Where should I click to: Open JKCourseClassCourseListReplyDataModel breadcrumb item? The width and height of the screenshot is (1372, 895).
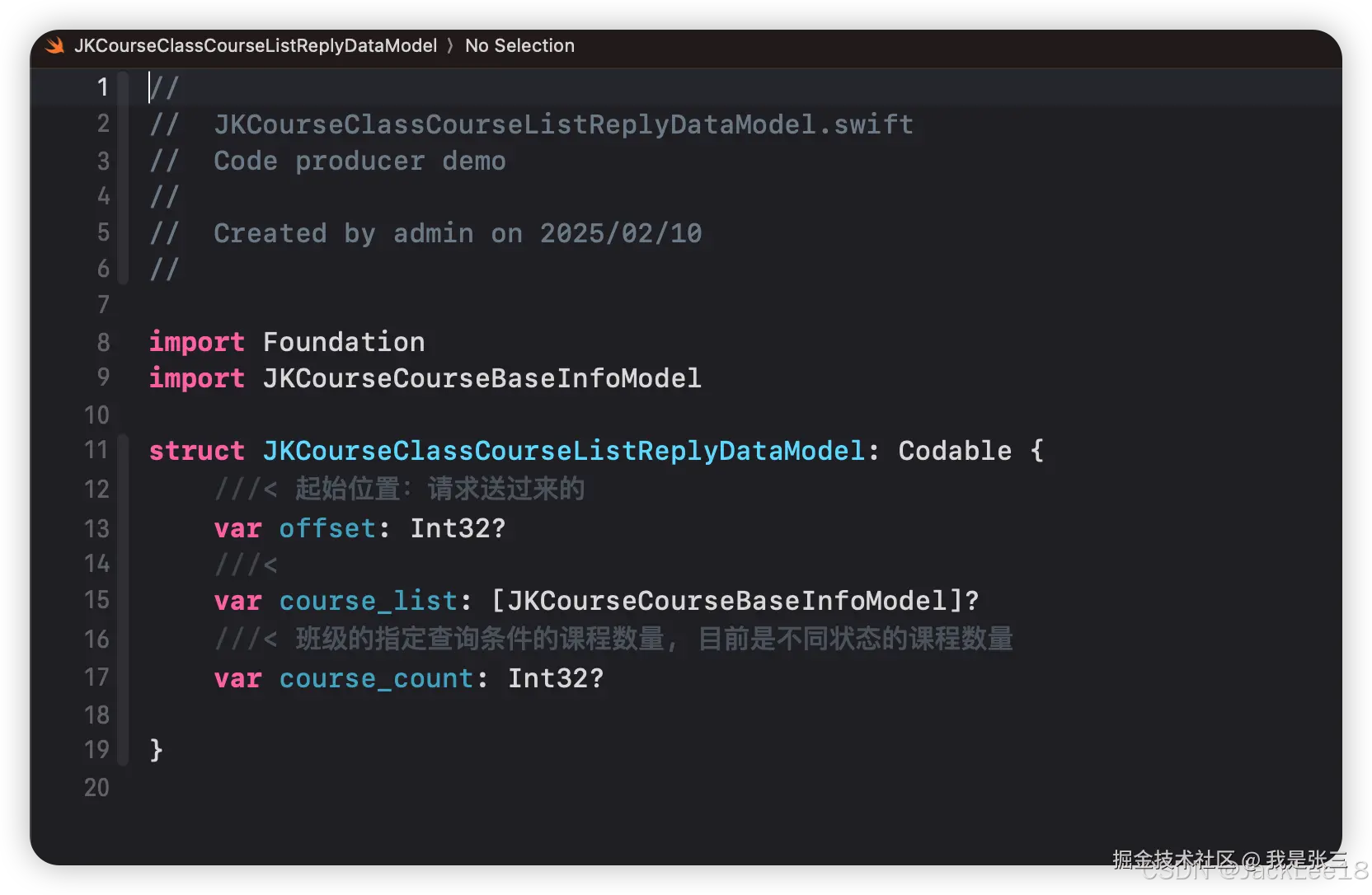(256, 46)
